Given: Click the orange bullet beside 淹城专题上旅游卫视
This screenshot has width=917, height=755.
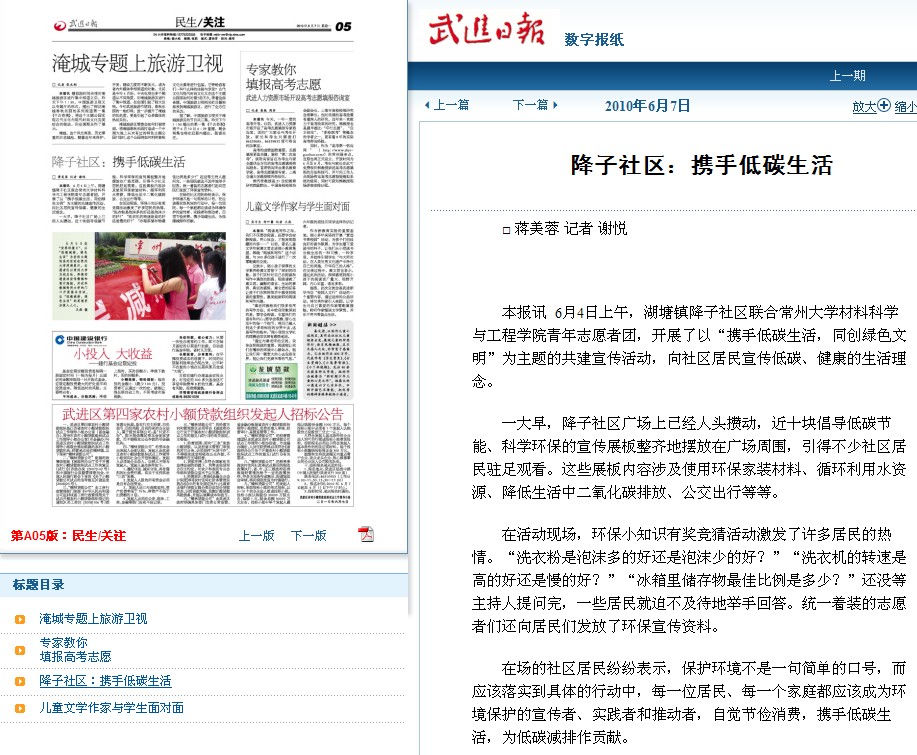Looking at the screenshot, I should [x=20, y=619].
